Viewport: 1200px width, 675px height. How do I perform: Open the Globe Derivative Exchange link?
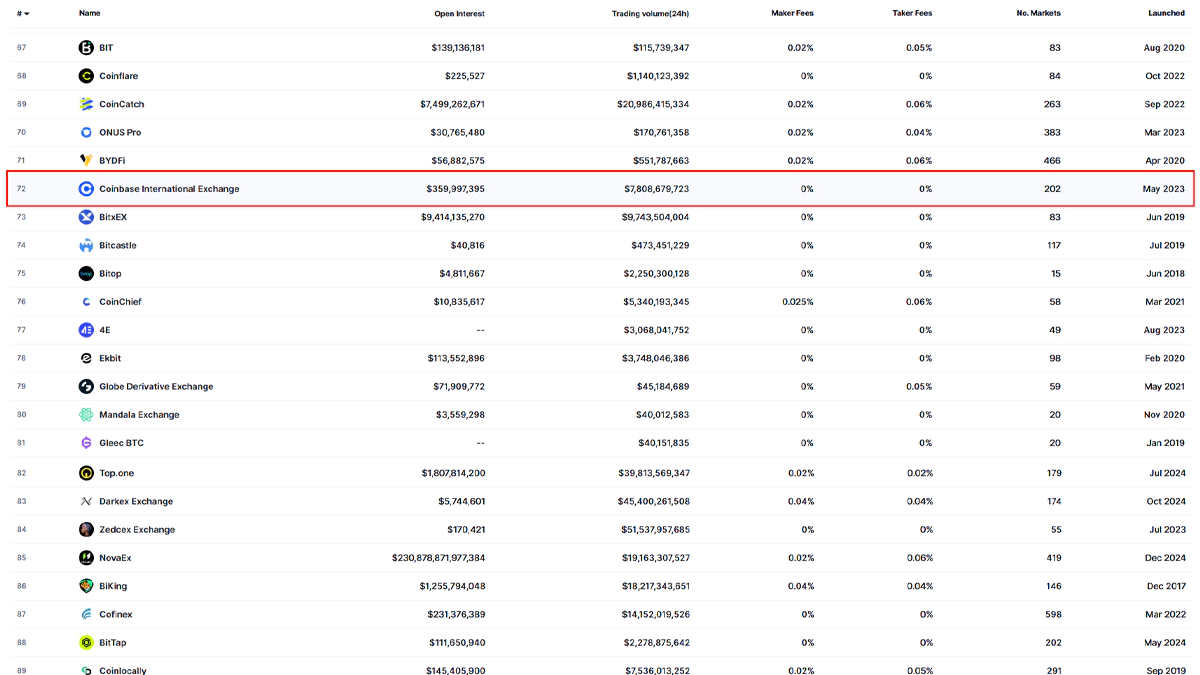156,386
